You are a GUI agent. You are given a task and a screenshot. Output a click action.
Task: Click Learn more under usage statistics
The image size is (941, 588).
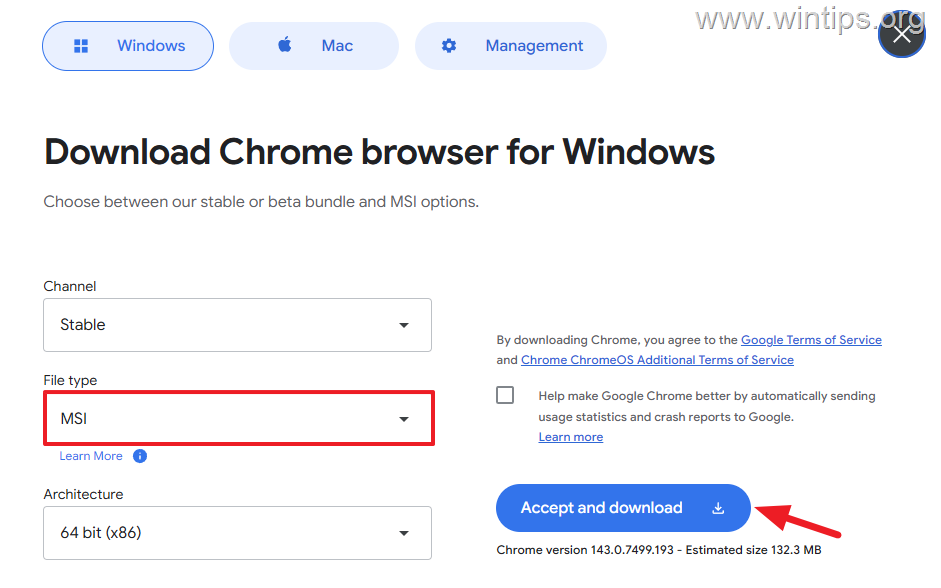[x=570, y=437]
